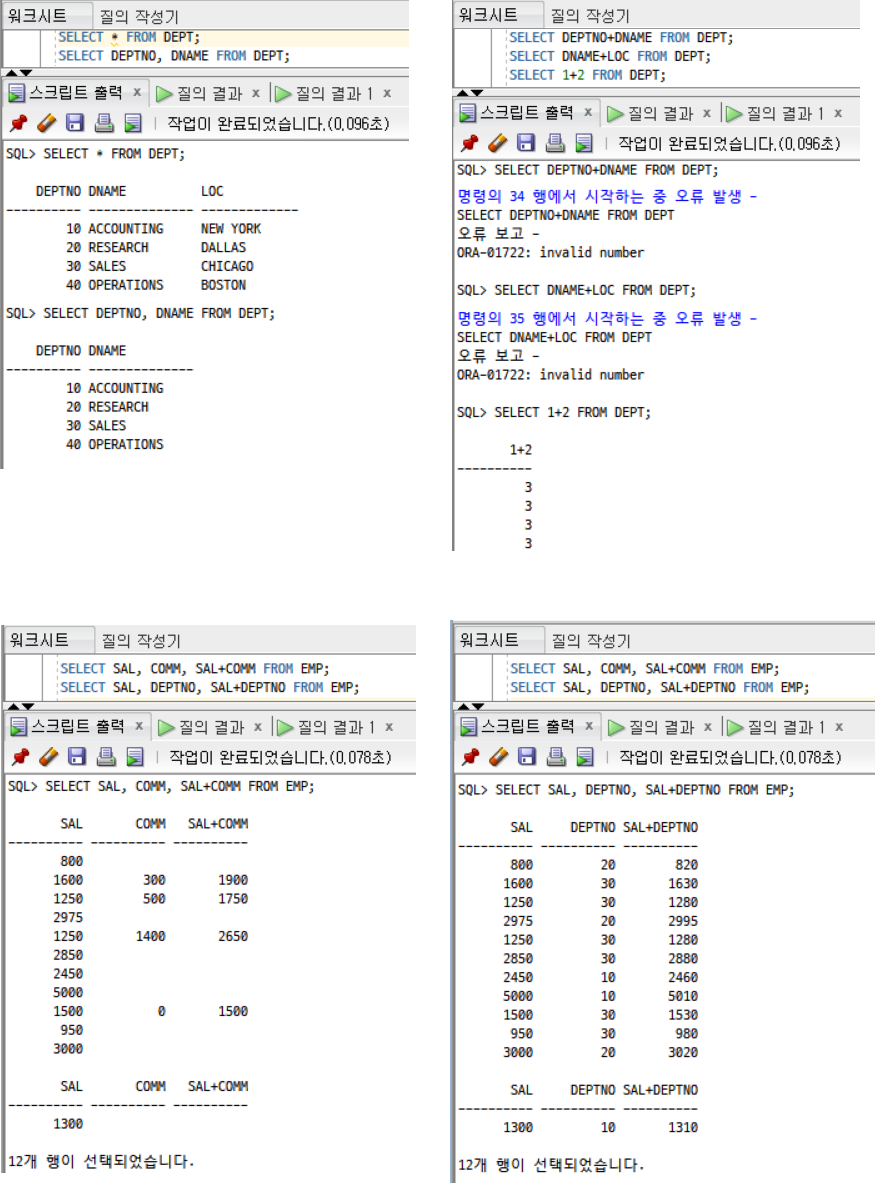Click the save disk icon above the SAL+COMM output
Viewport: 876px width, 1184px height.
[77, 757]
